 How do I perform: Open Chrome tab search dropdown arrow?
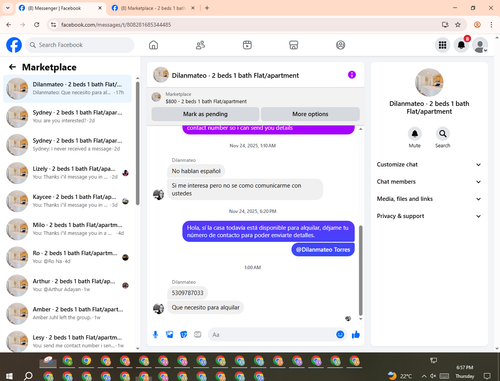click(x=8, y=8)
